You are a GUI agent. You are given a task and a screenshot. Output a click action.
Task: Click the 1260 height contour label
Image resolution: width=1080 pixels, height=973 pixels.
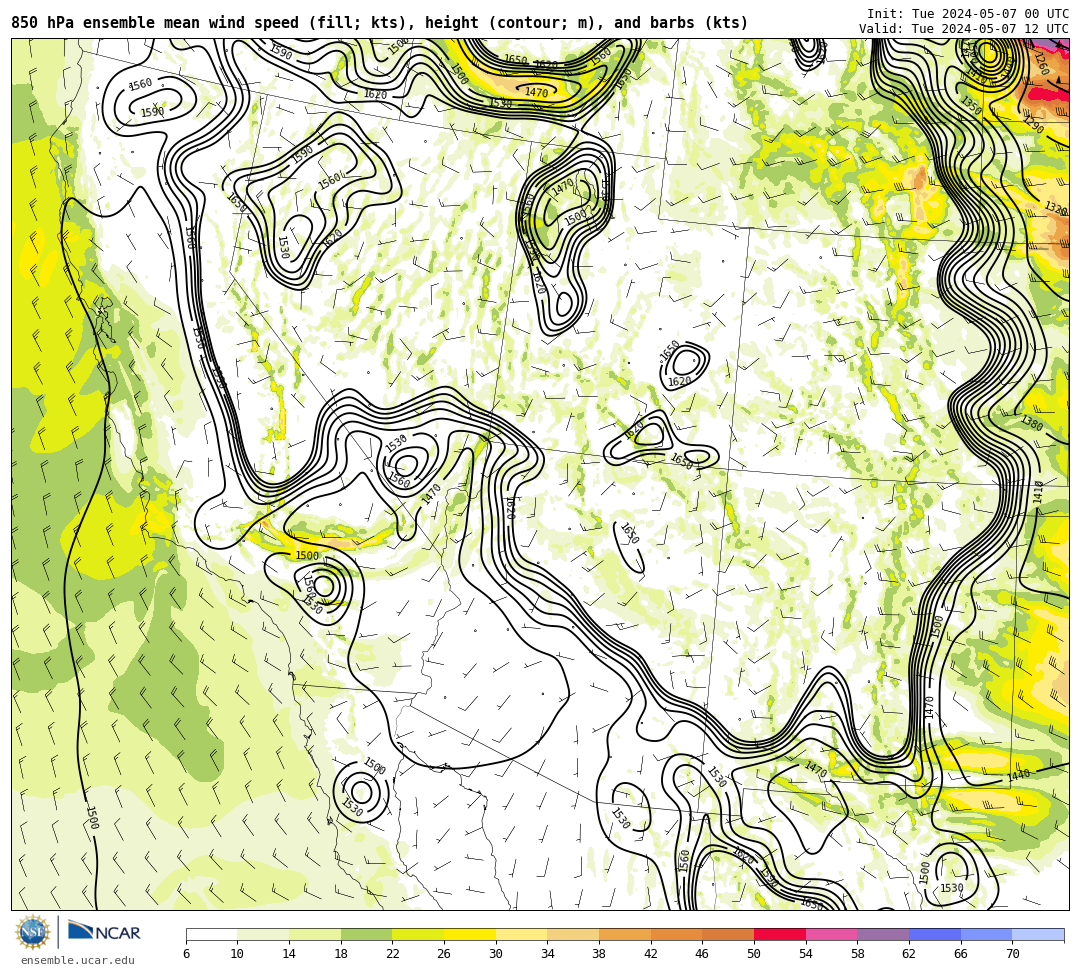1041,64
